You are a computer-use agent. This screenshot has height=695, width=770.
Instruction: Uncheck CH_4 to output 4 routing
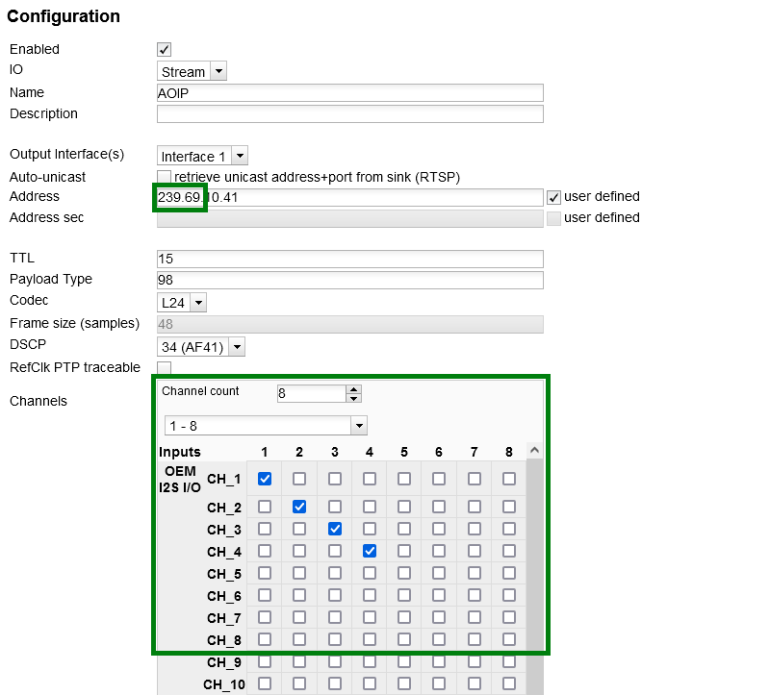[369, 551]
